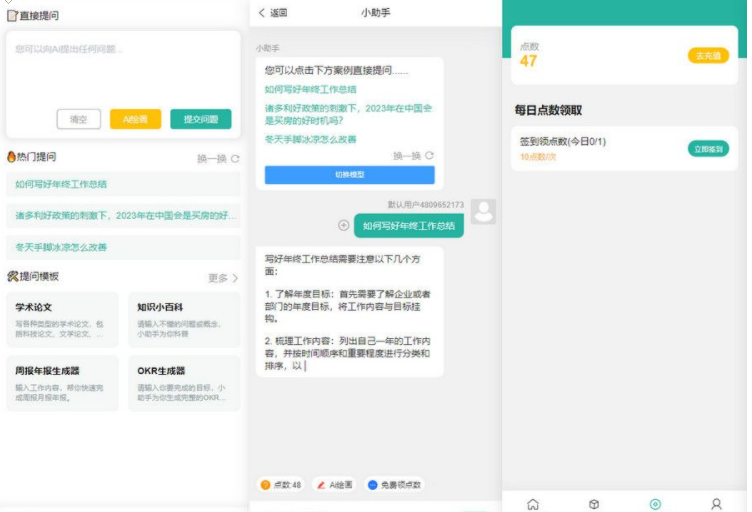Click the plus icon beside the sent message
The height and width of the screenshot is (512, 752).
click(x=344, y=226)
